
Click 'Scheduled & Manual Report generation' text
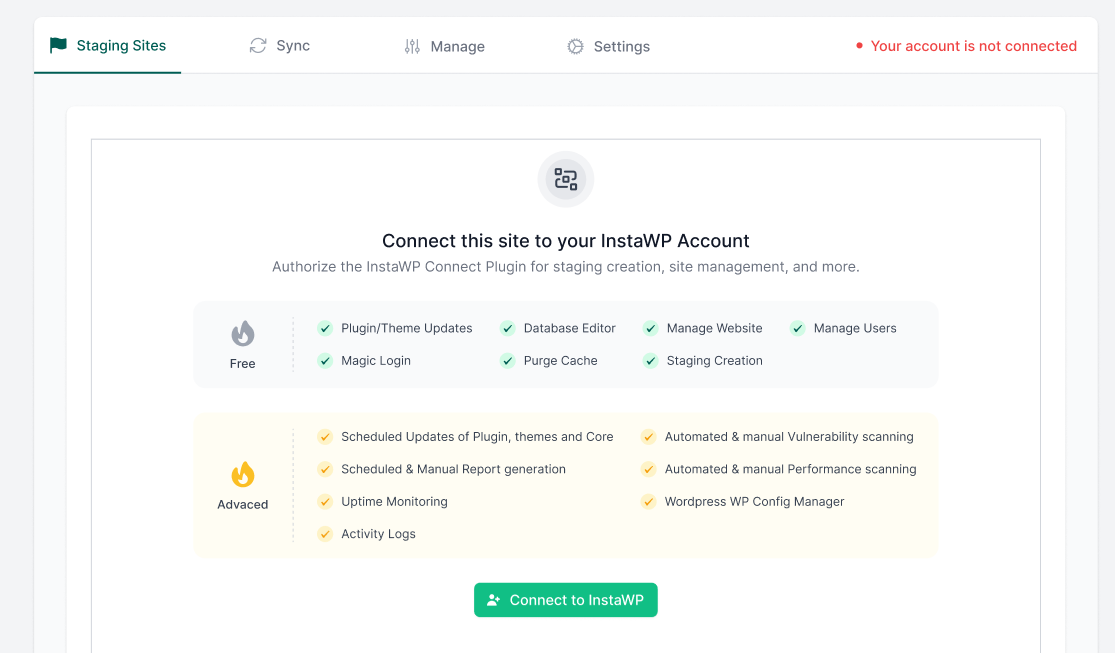click(454, 469)
